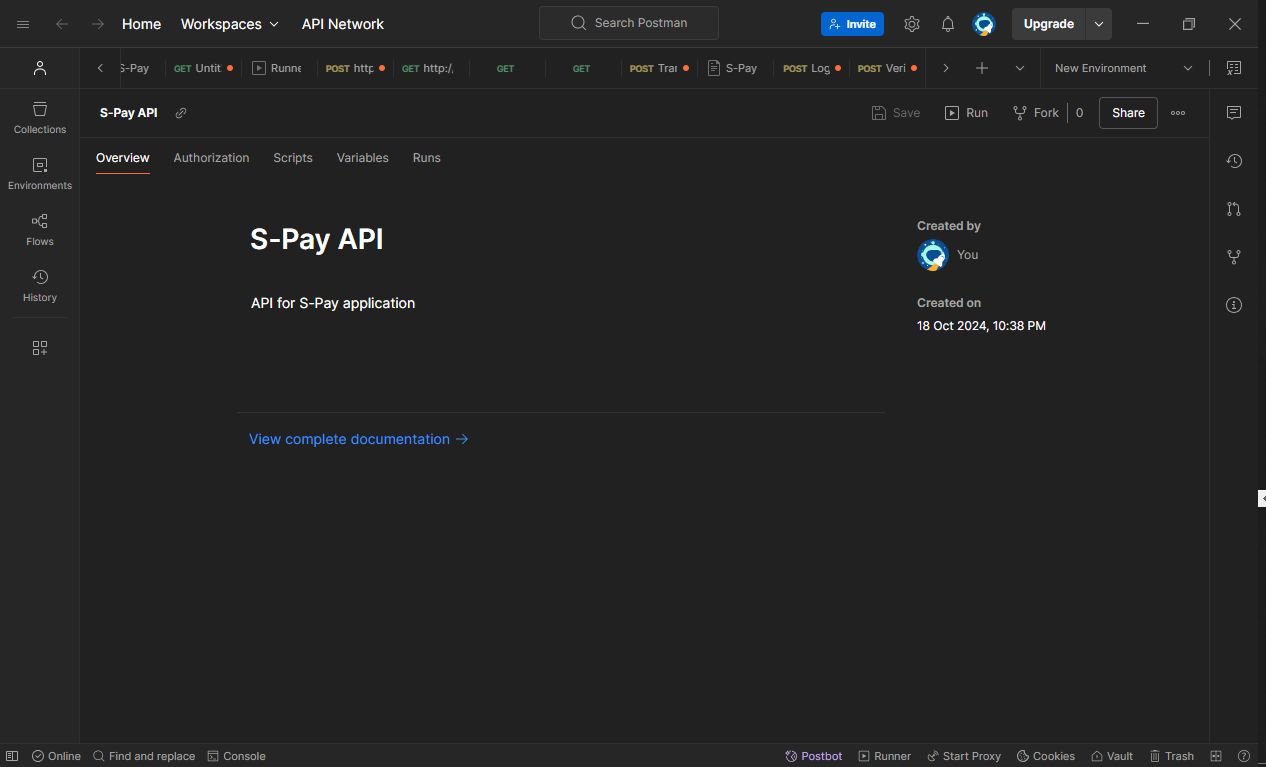The width and height of the screenshot is (1266, 767).
Task: Switch to the Variables tab
Action: coord(363,158)
